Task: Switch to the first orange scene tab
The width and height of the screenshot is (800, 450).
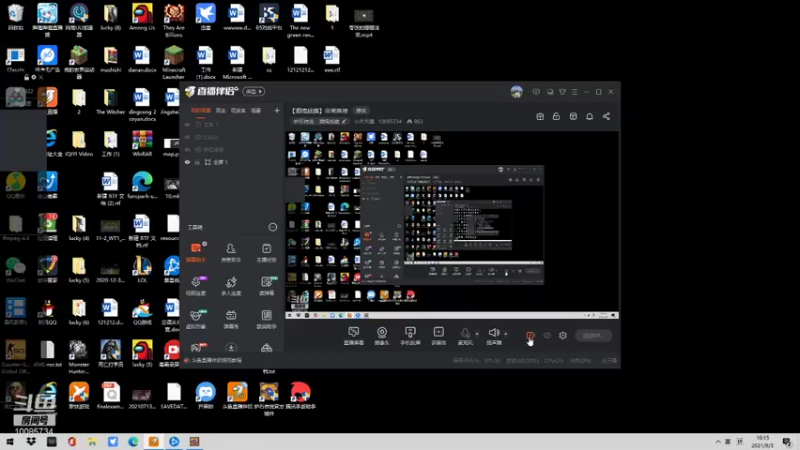Action: click(201, 110)
